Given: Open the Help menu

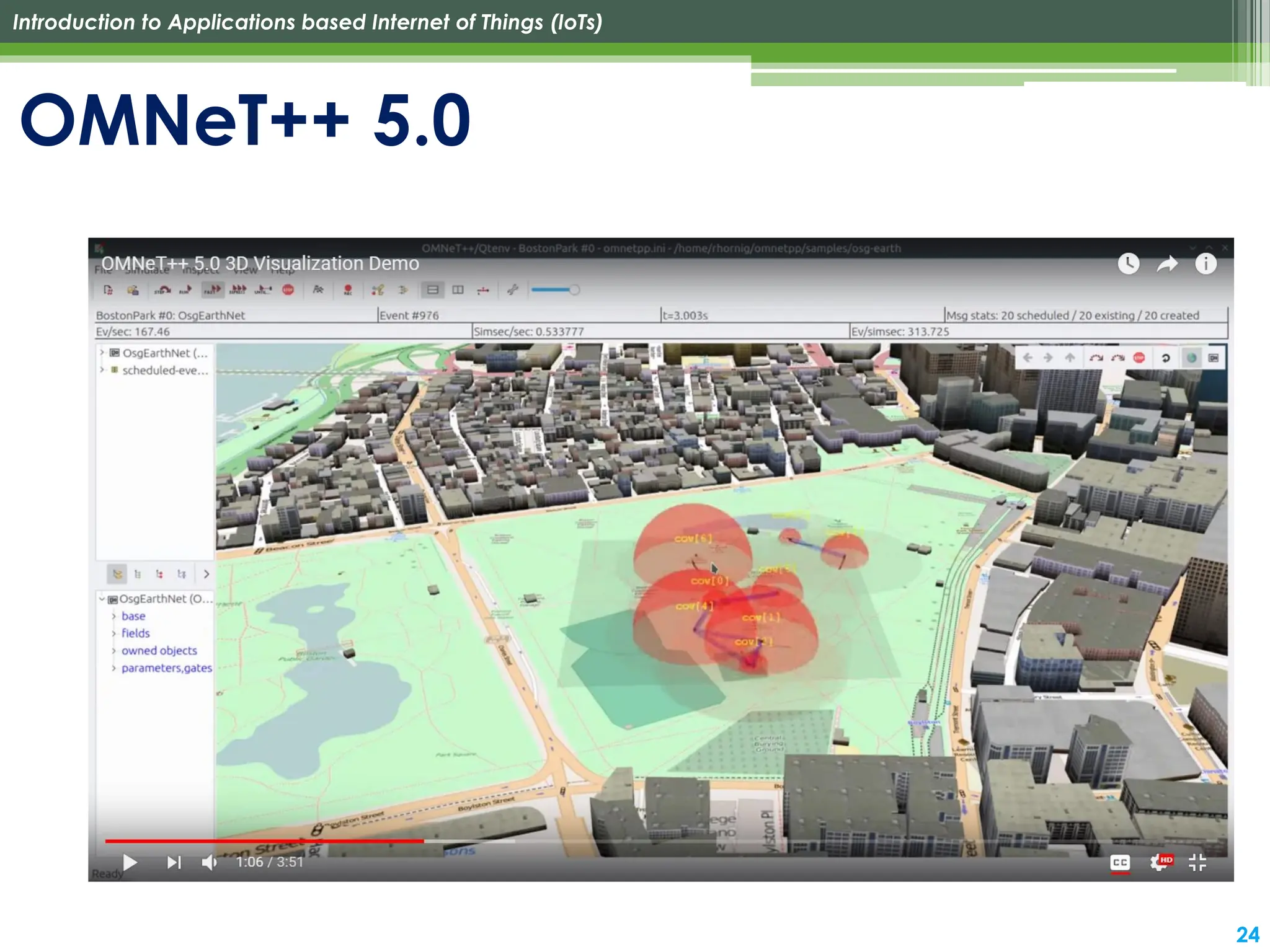Looking at the screenshot, I should coord(282,270).
